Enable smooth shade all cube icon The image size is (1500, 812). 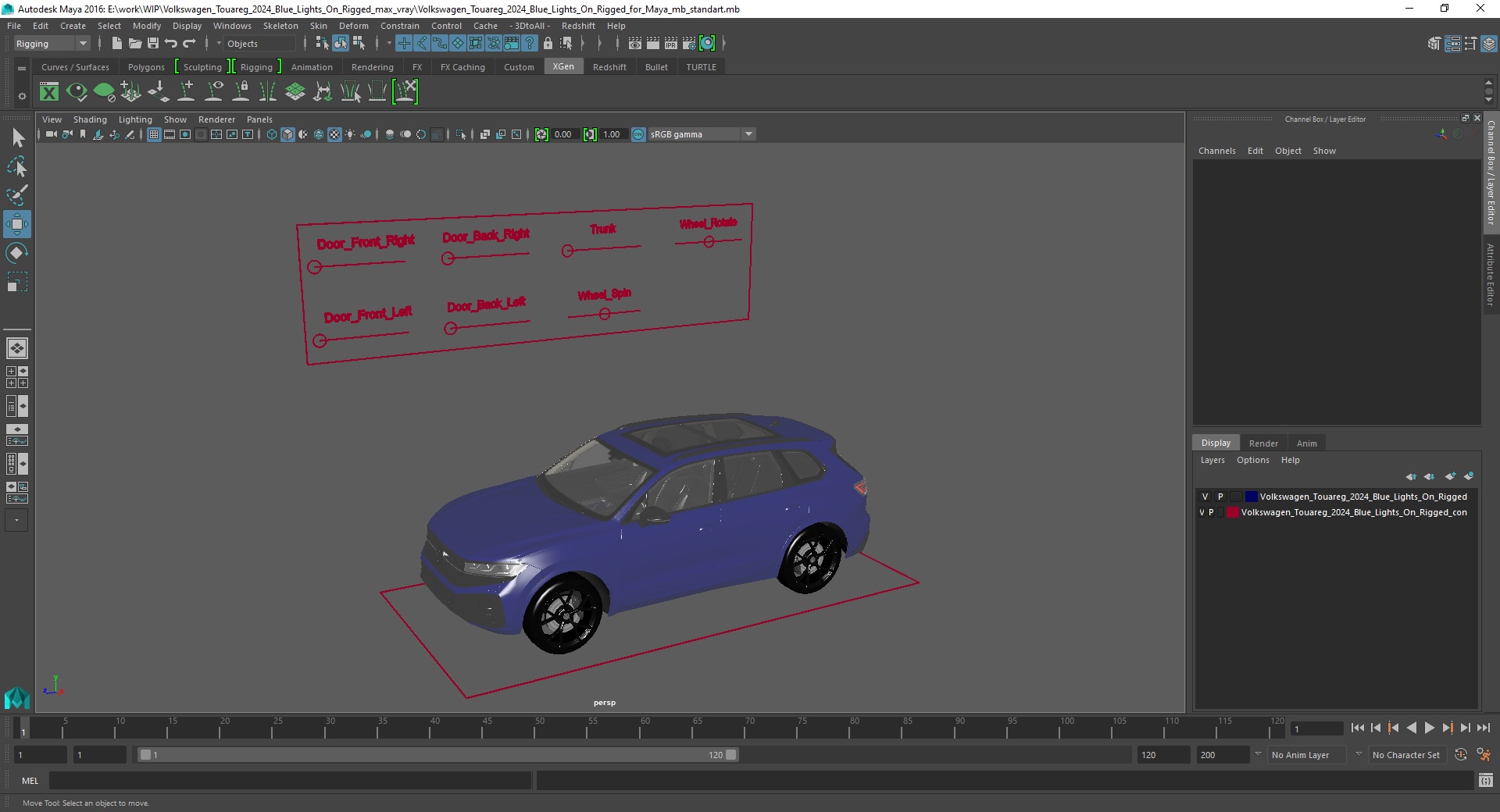click(x=287, y=134)
